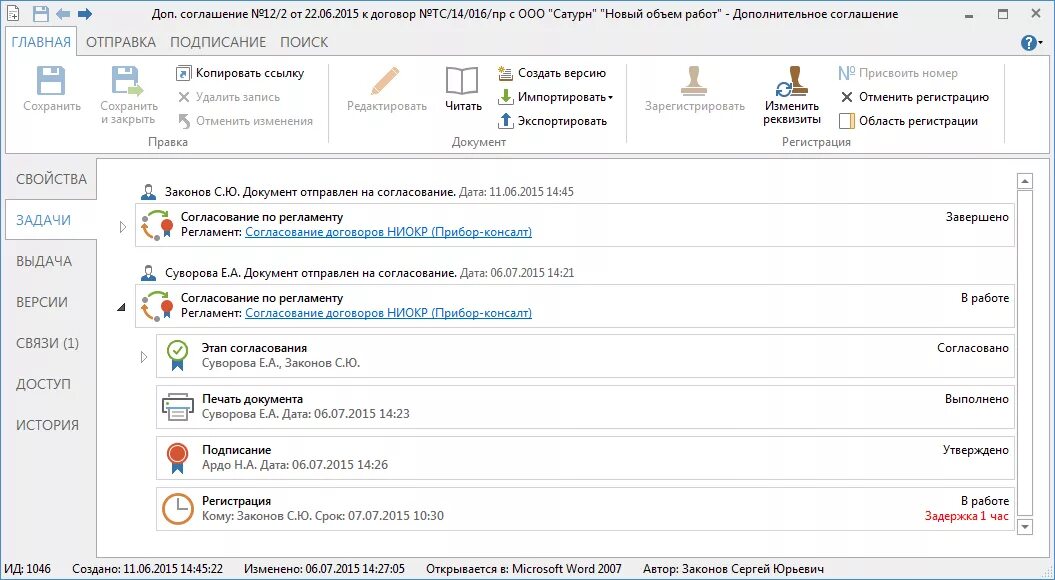Click Отменить изменения

tap(245, 121)
